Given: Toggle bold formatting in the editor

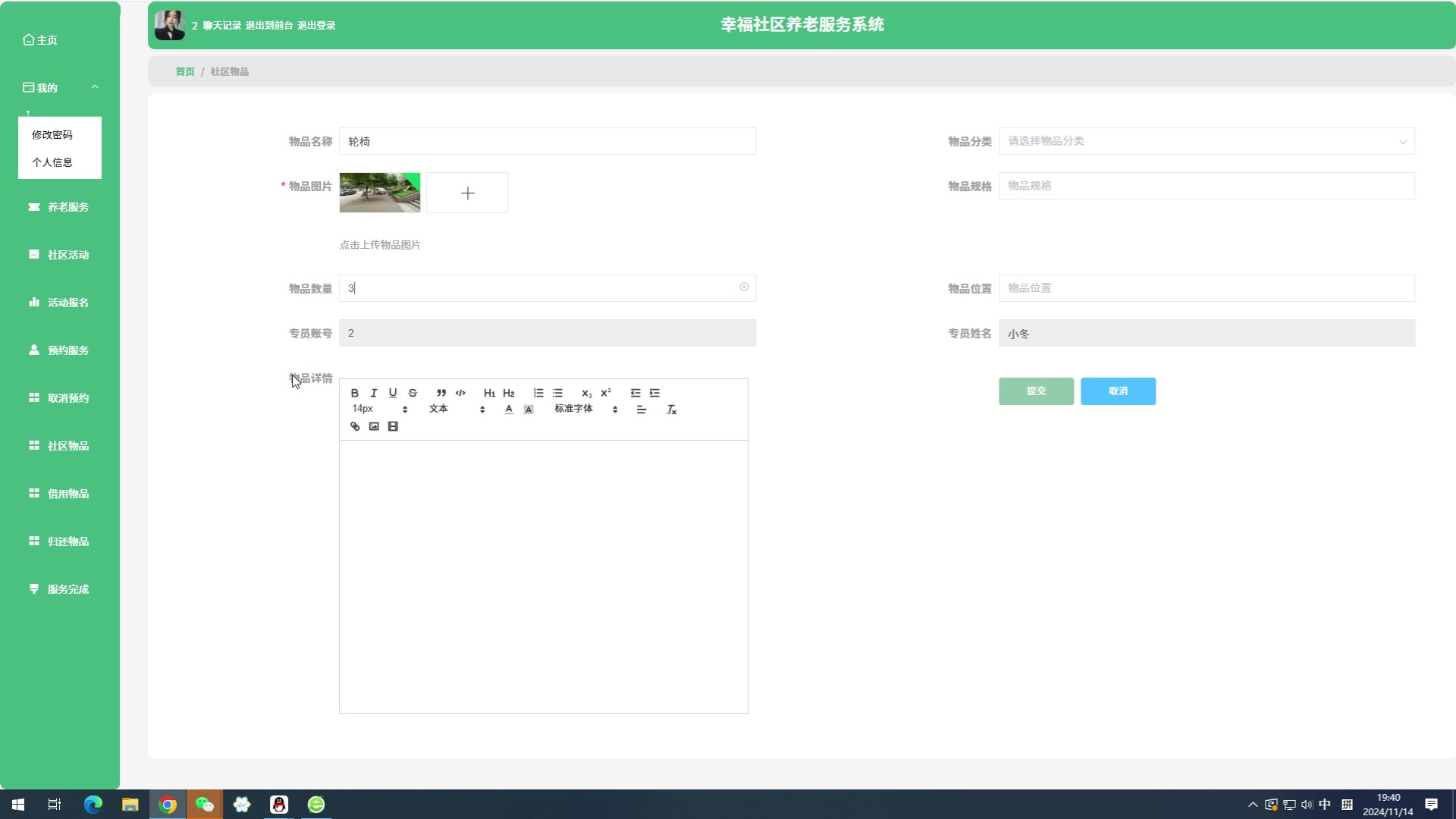Looking at the screenshot, I should coord(354,393).
